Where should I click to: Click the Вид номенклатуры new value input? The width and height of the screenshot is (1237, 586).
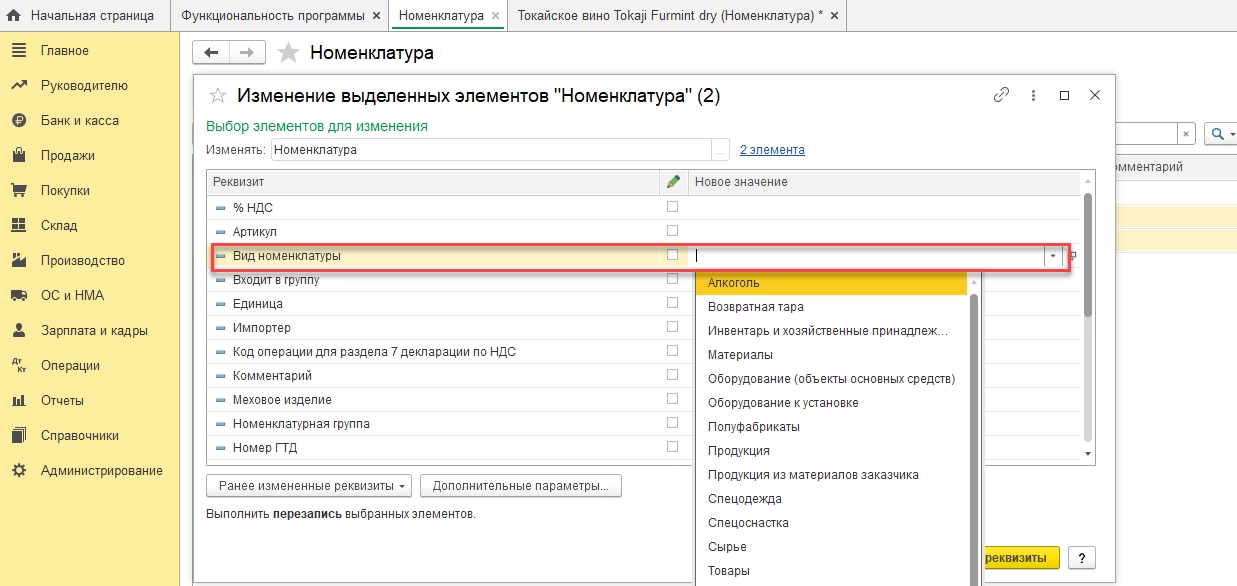[868, 256]
